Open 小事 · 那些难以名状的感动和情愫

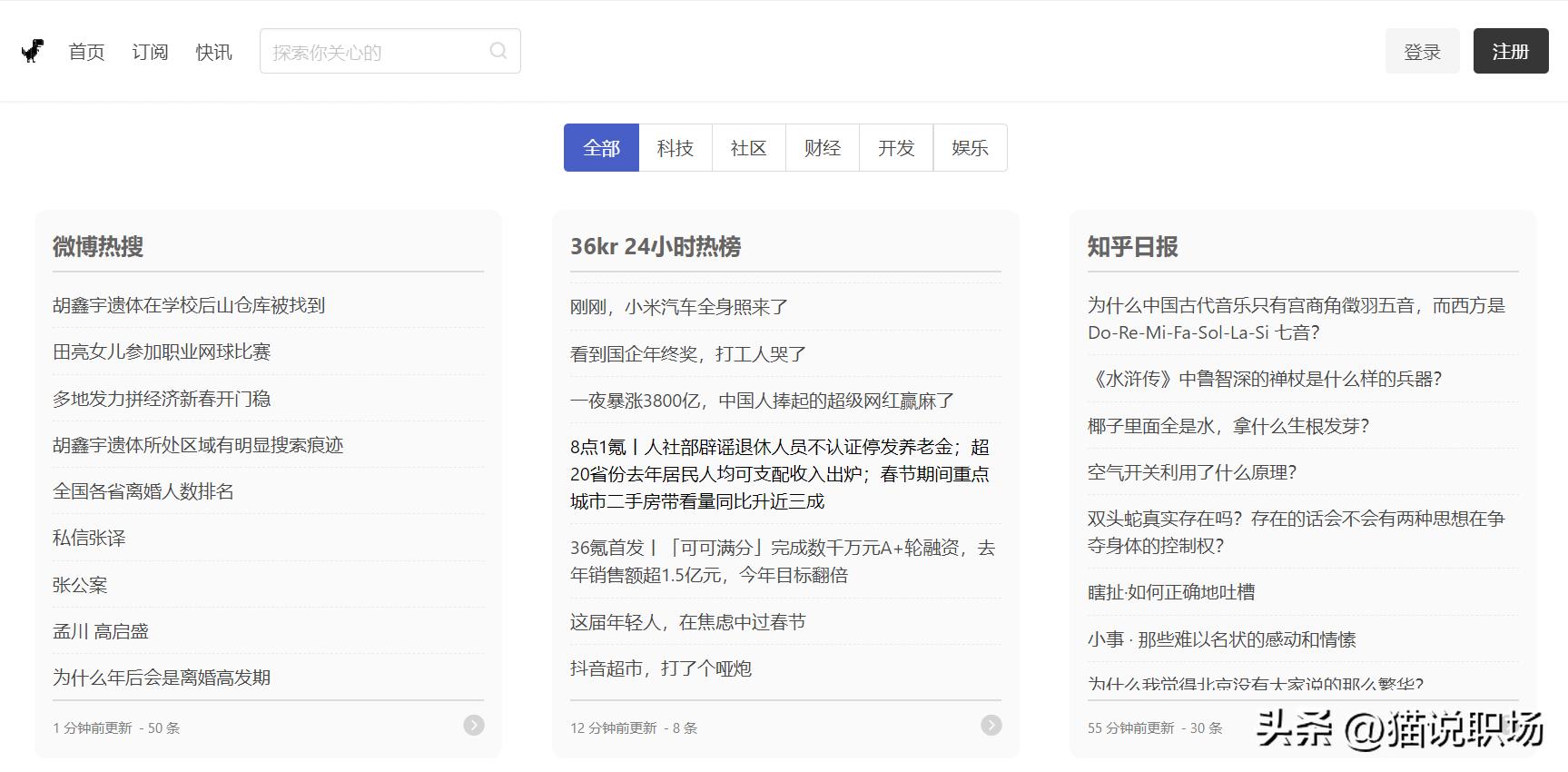(x=1222, y=639)
